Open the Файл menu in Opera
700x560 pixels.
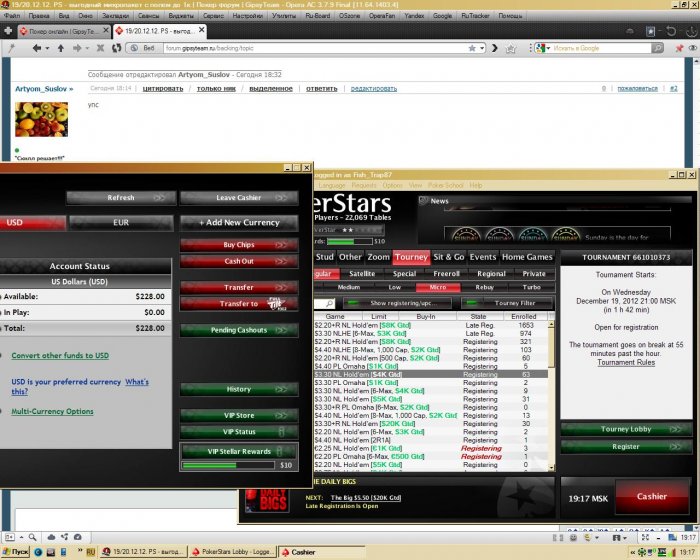[12, 16]
